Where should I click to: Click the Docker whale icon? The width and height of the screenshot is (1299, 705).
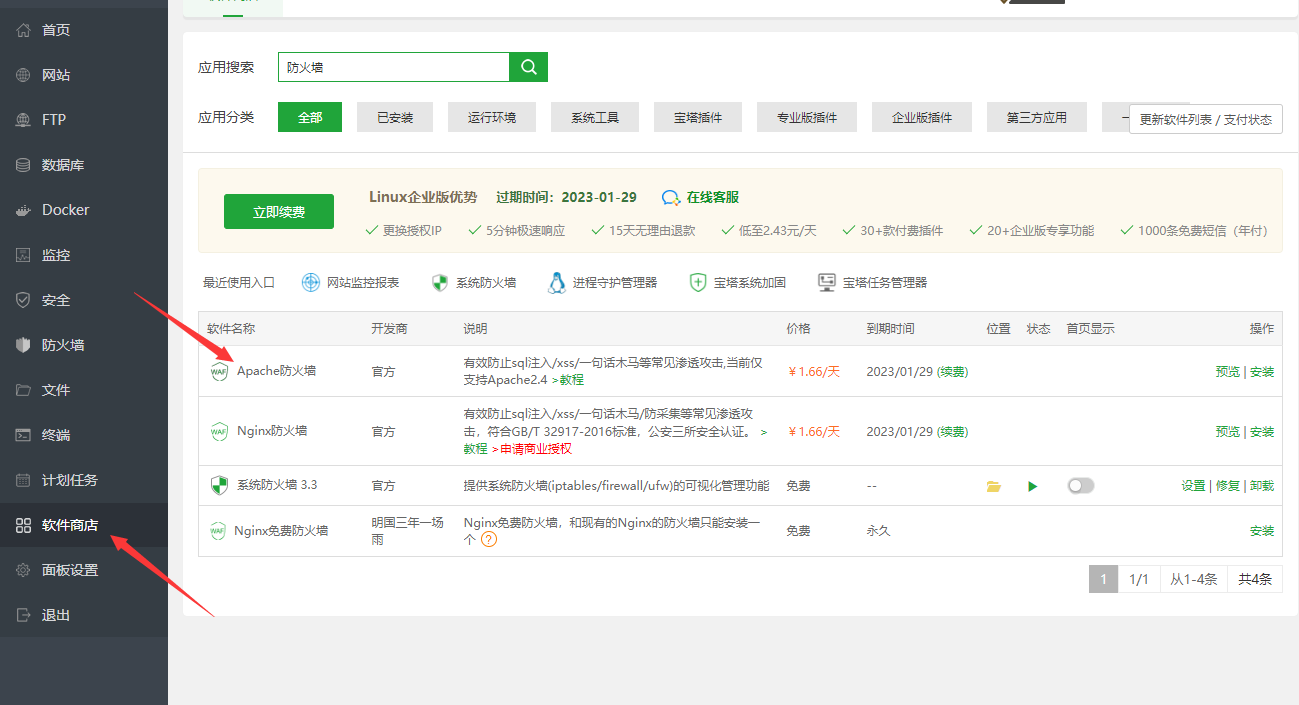pos(24,210)
